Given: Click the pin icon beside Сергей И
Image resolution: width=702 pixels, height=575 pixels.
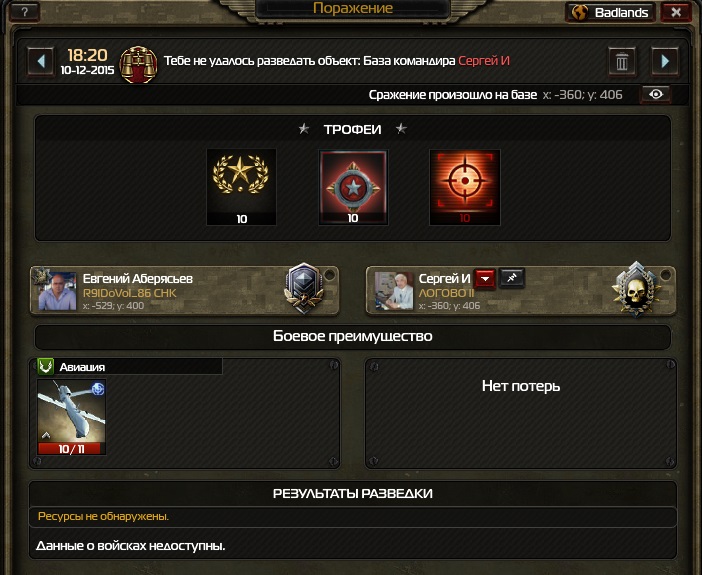Looking at the screenshot, I should [511, 278].
